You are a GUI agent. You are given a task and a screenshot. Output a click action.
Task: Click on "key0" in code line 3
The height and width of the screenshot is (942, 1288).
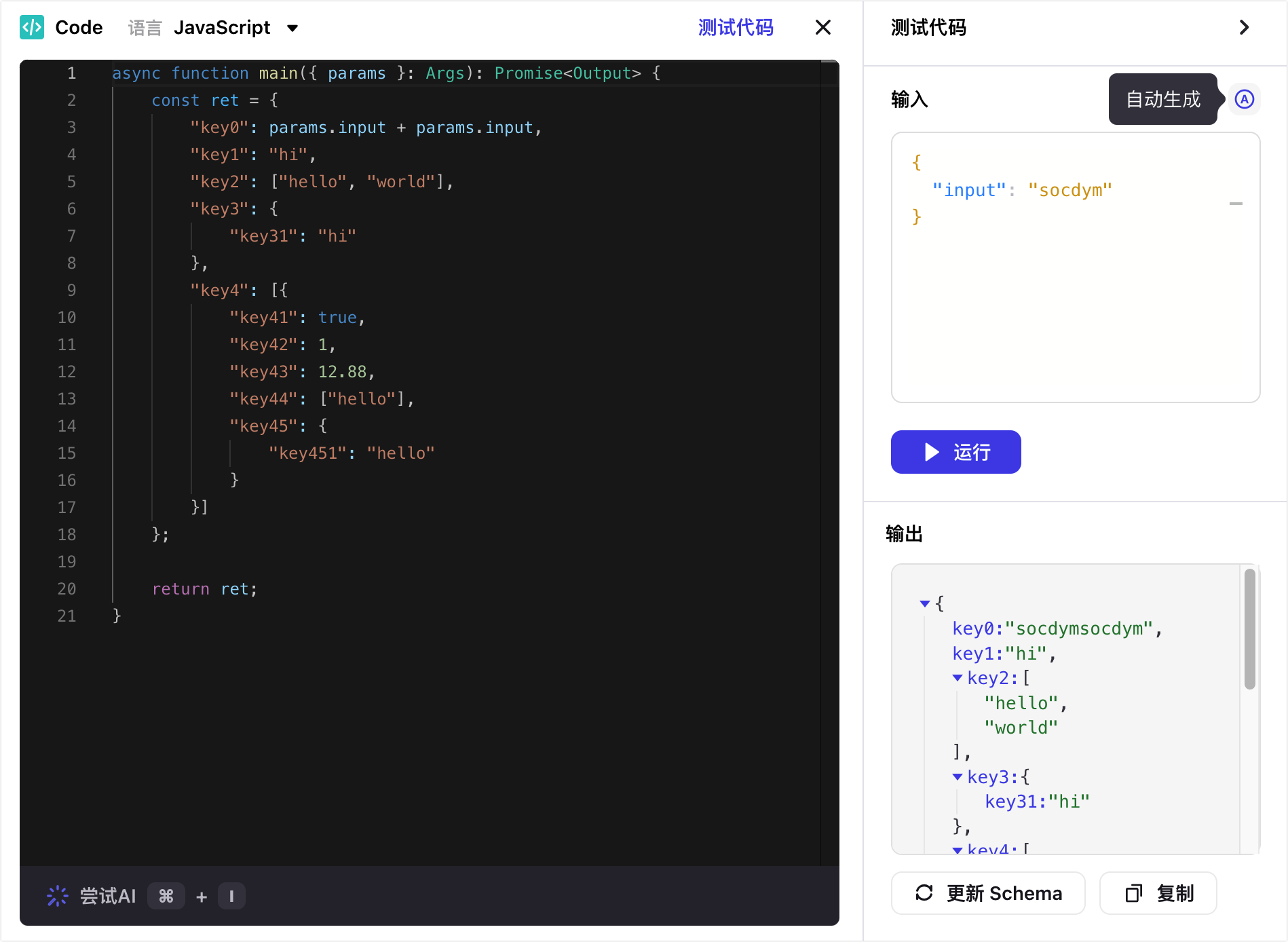pos(219,128)
